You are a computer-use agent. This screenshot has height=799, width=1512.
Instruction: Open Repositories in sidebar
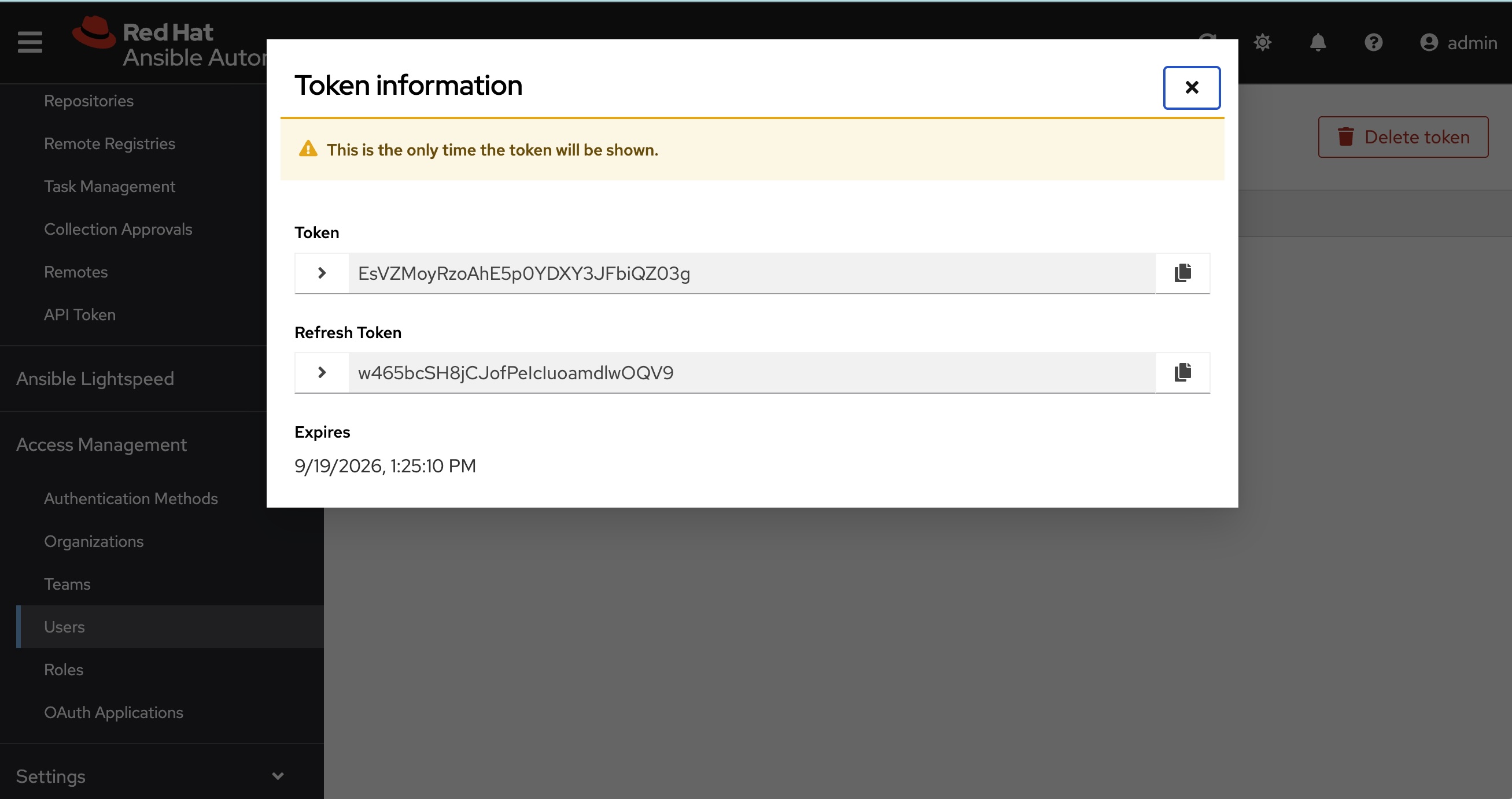point(88,101)
